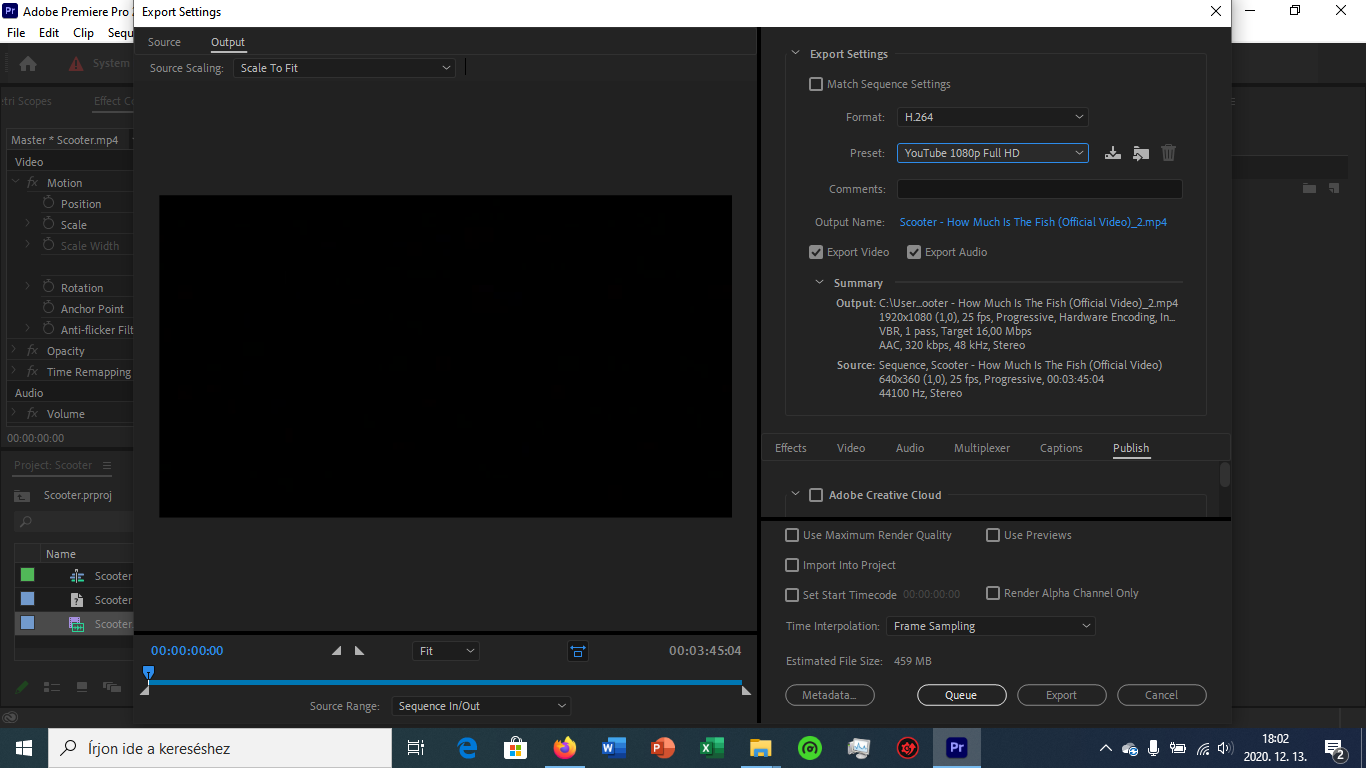Toggle the Rotation stopwatch animation icon

click(x=48, y=287)
